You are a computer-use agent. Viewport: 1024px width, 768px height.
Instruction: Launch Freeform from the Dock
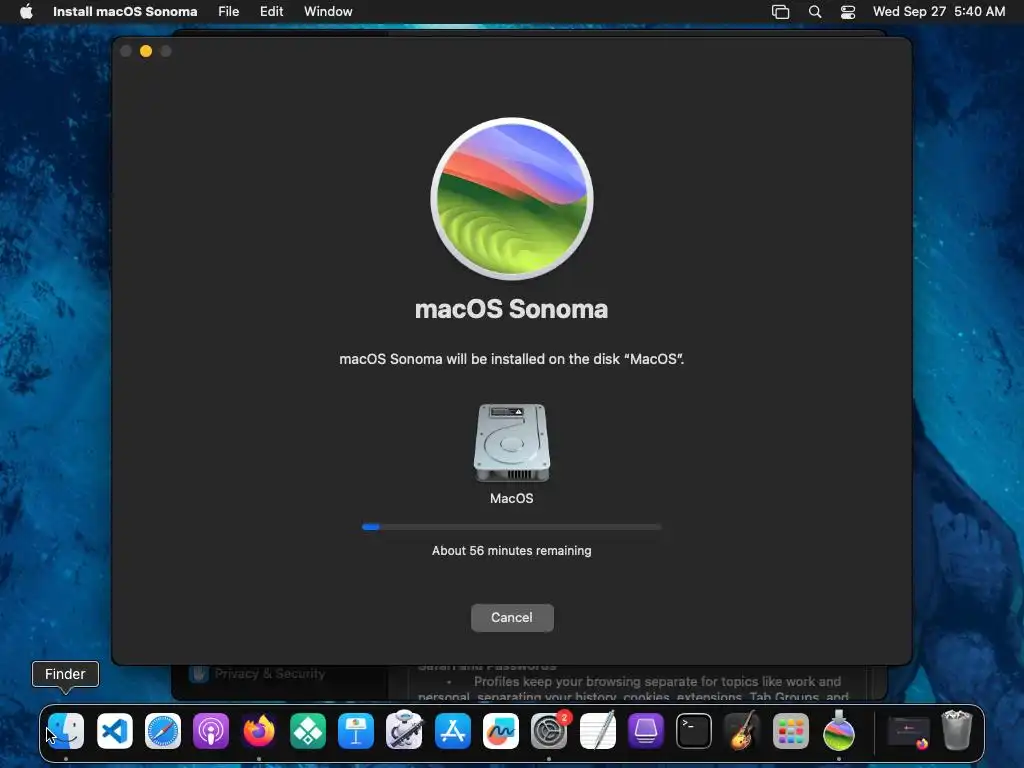click(501, 731)
